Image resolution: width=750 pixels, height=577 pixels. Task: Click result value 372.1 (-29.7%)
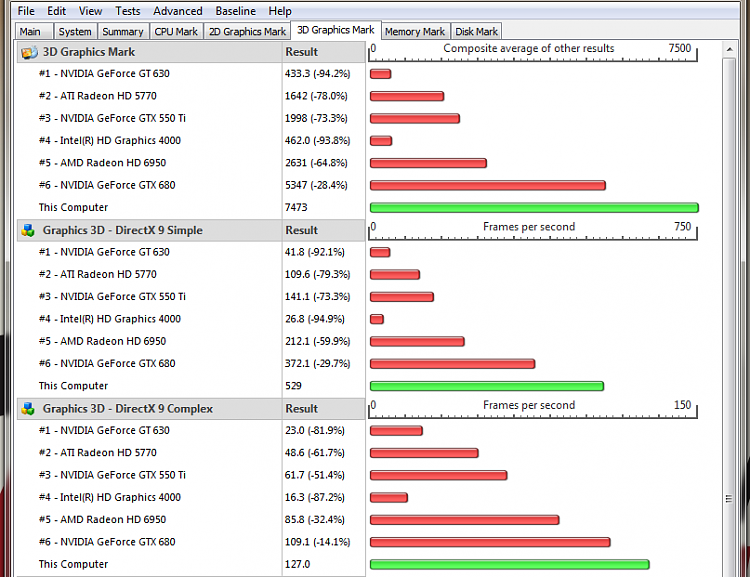point(318,364)
